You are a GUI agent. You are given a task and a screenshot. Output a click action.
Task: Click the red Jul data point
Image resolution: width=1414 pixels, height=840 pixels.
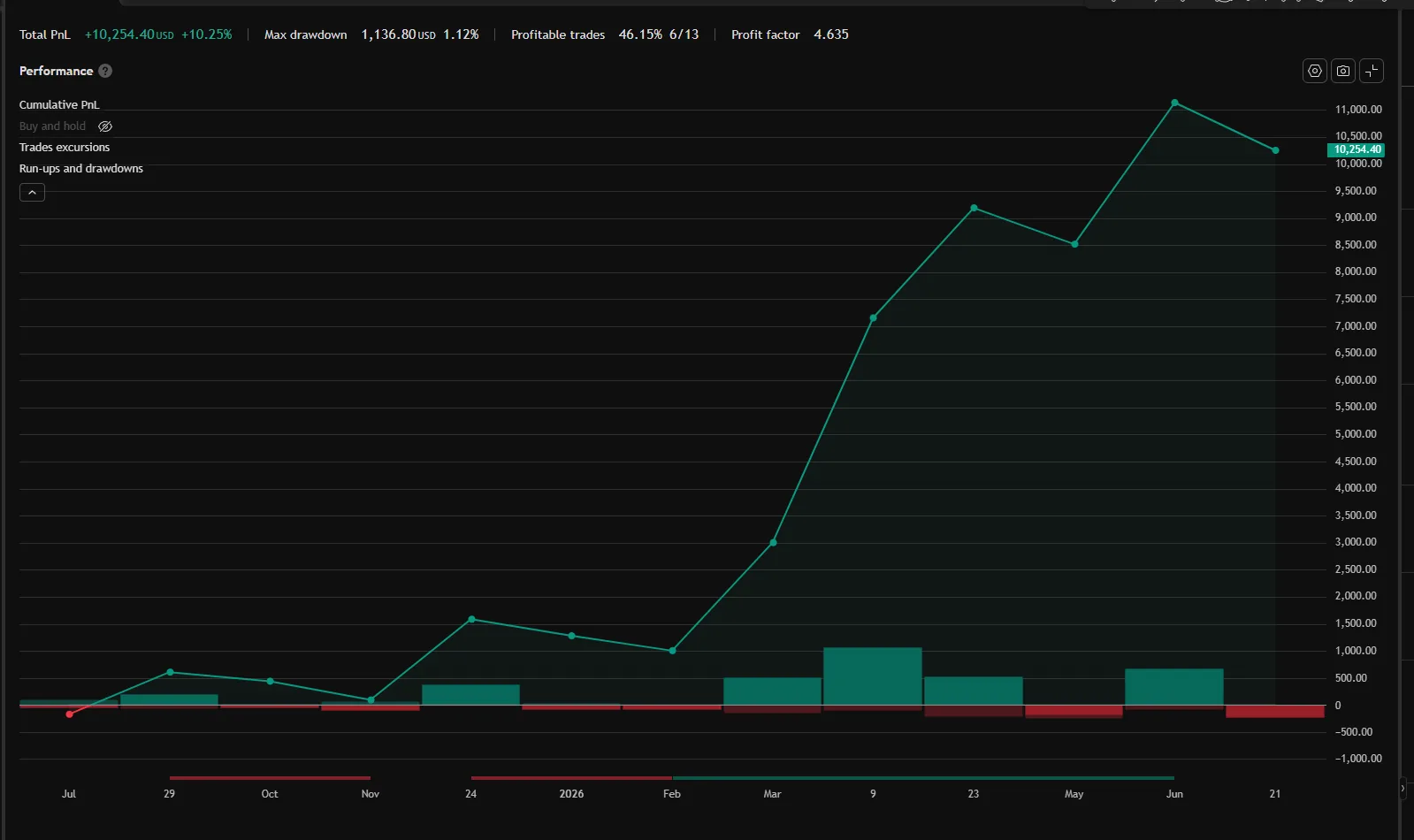tap(69, 714)
